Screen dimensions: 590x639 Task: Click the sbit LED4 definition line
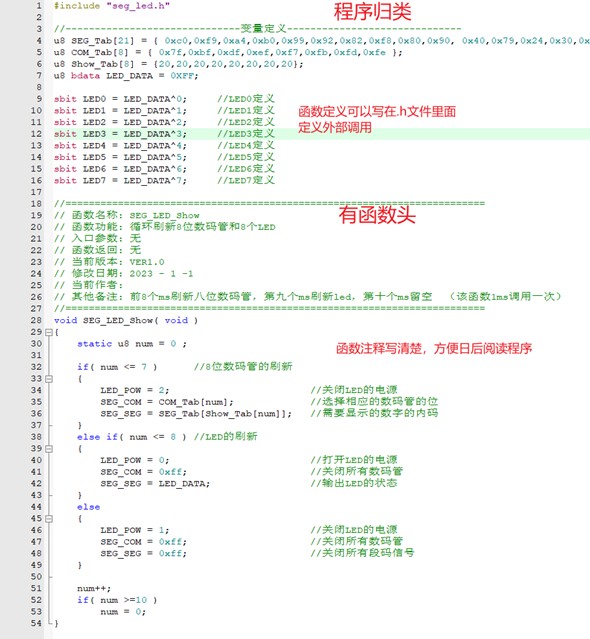(164, 145)
